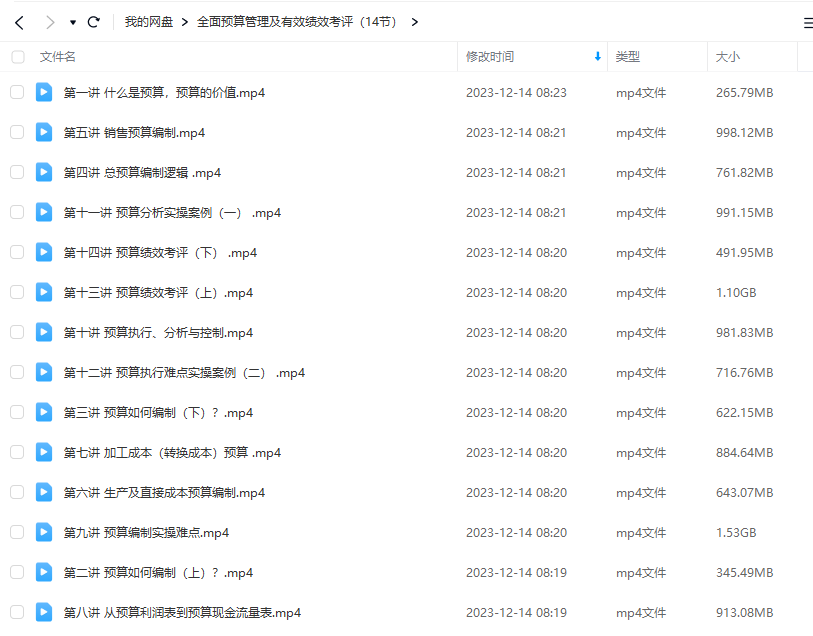Check box for 第十一讲 预算分析实操案例
This screenshot has height=636, width=813.
[x=17, y=212]
